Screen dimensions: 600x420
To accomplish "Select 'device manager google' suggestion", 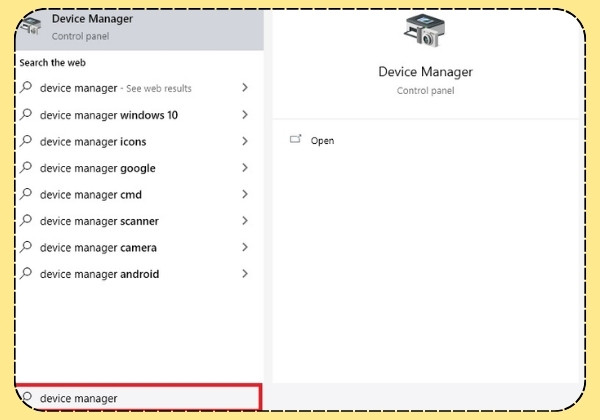I will coord(140,168).
